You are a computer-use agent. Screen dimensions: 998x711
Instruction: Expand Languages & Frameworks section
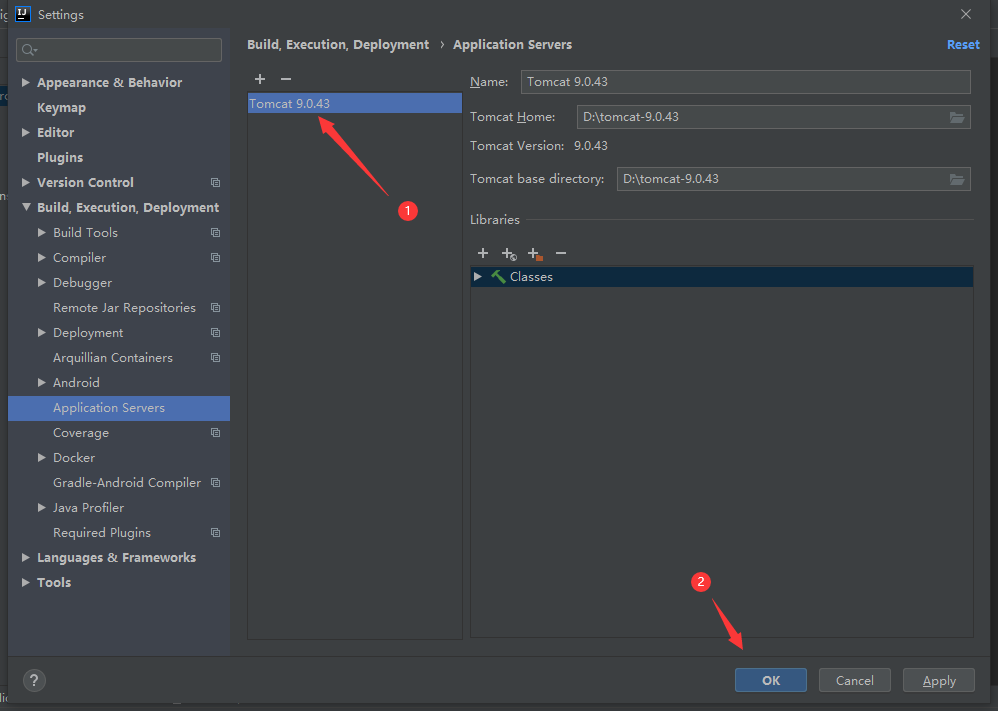[25, 557]
